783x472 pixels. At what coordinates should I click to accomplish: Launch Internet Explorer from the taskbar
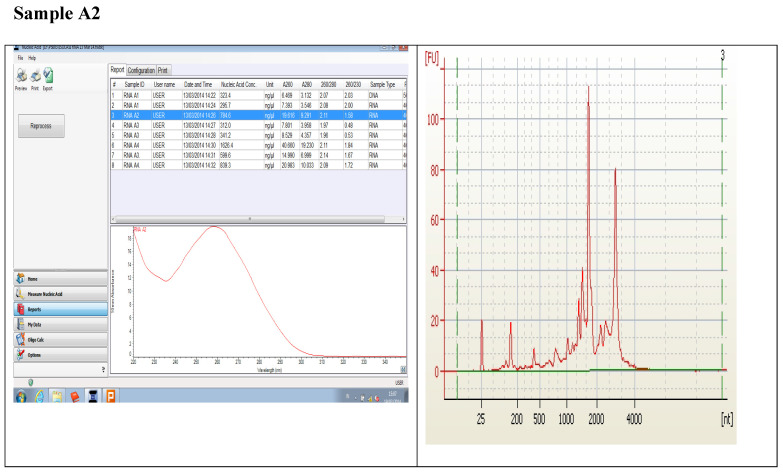click(39, 397)
